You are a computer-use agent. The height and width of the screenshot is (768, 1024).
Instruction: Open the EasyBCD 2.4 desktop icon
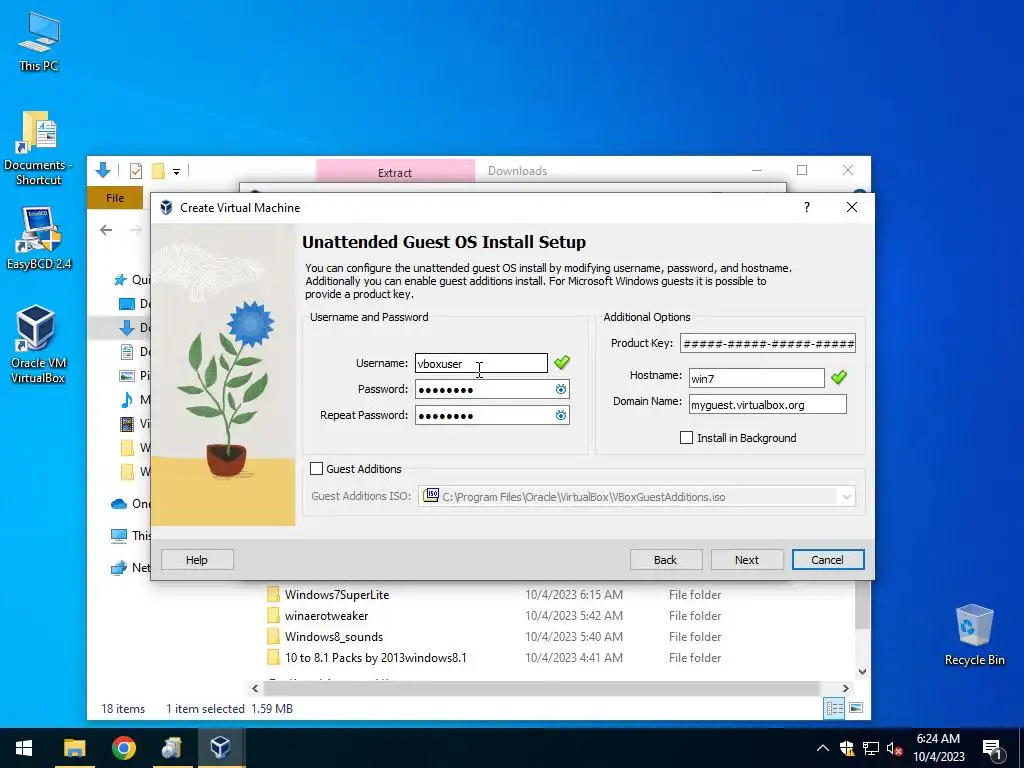pyautogui.click(x=39, y=238)
